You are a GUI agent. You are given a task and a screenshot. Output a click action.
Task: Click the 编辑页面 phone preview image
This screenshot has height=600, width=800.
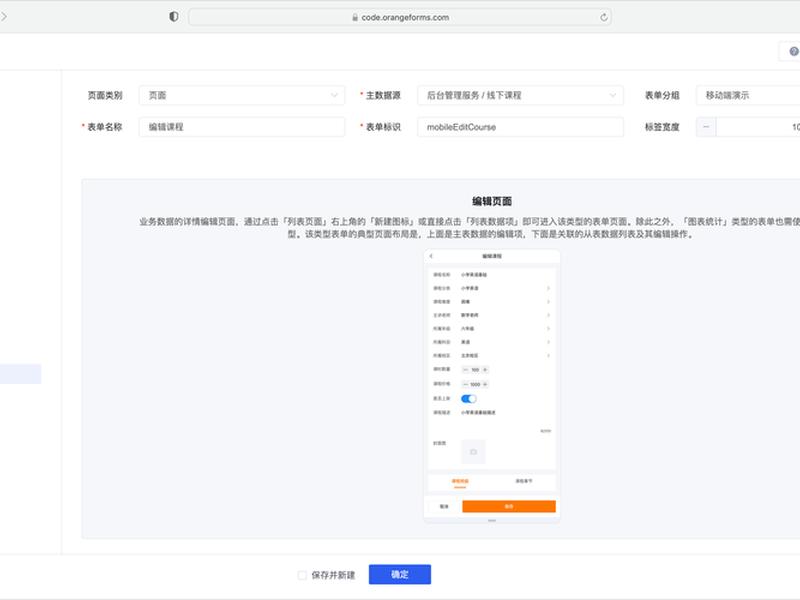point(492,386)
